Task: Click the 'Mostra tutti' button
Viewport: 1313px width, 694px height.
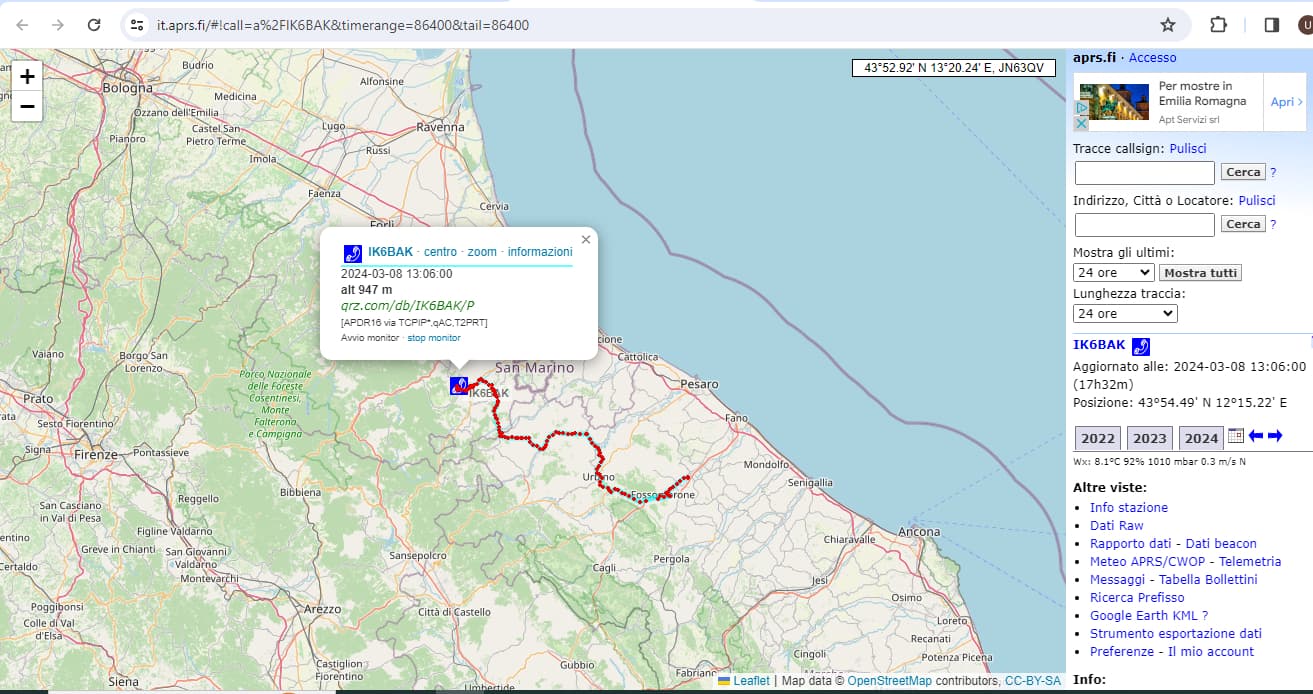Action: 1199,272
